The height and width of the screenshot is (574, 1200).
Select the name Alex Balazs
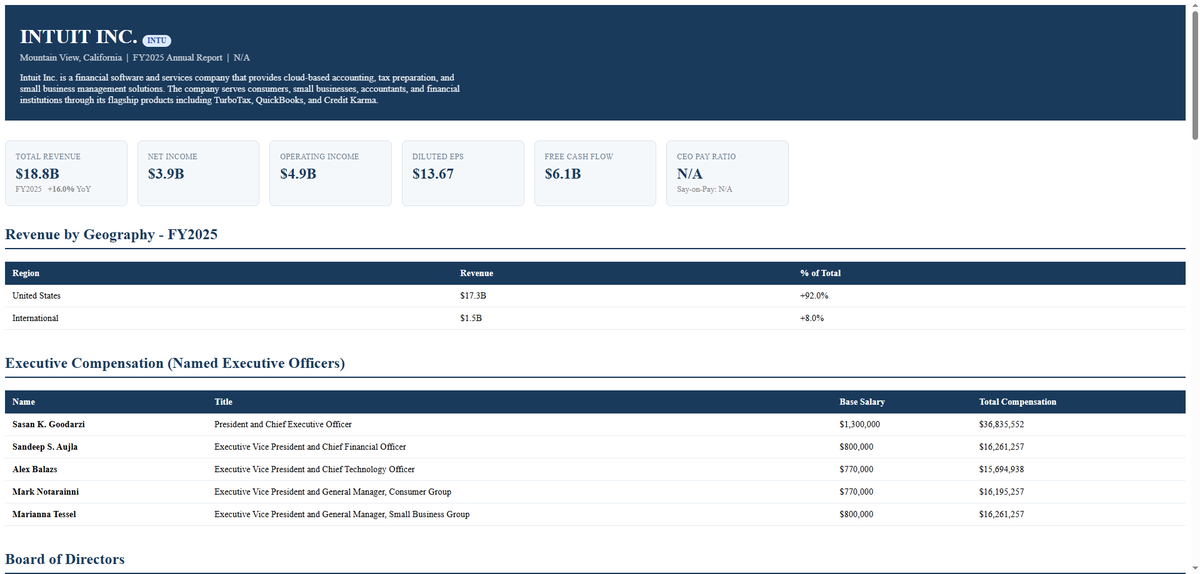(x=35, y=469)
